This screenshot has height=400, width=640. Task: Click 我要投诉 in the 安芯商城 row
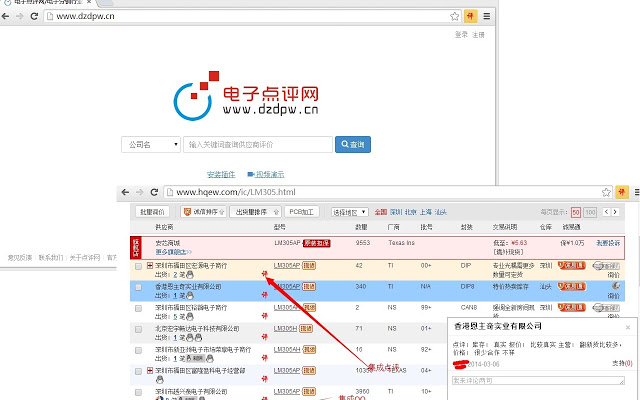tap(608, 243)
